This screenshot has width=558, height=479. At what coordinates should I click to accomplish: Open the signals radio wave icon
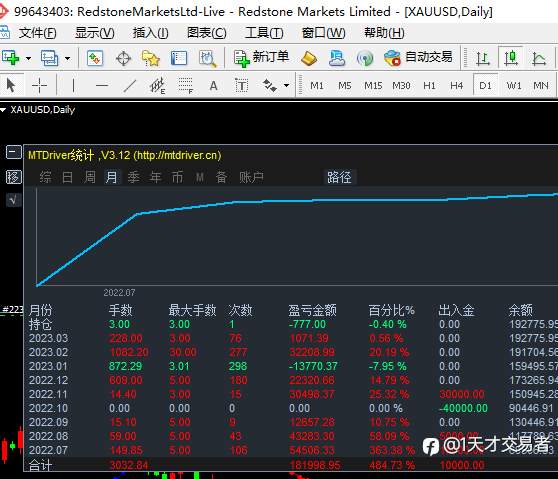point(365,58)
